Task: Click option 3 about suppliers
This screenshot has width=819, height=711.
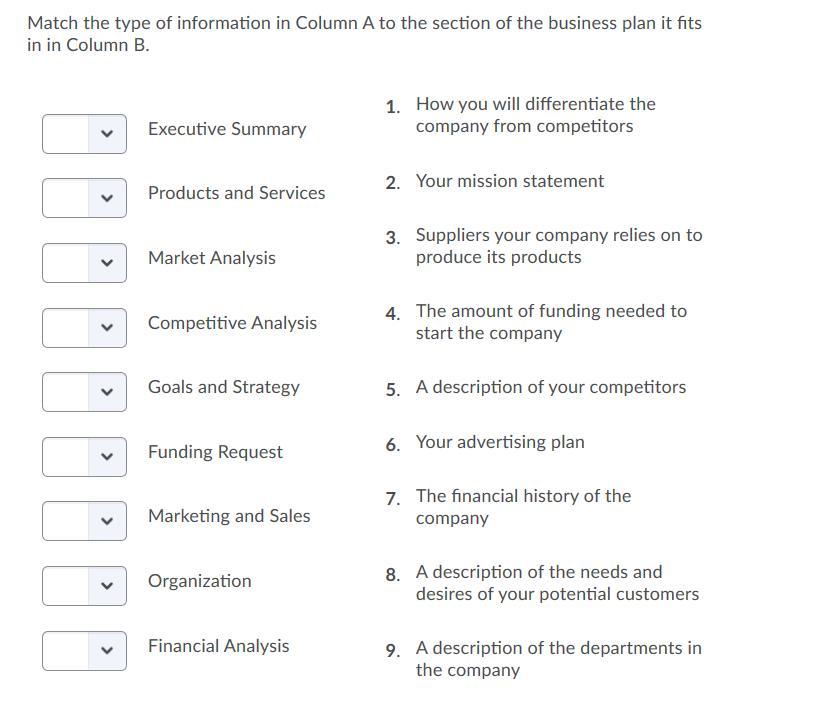Action: tap(558, 246)
